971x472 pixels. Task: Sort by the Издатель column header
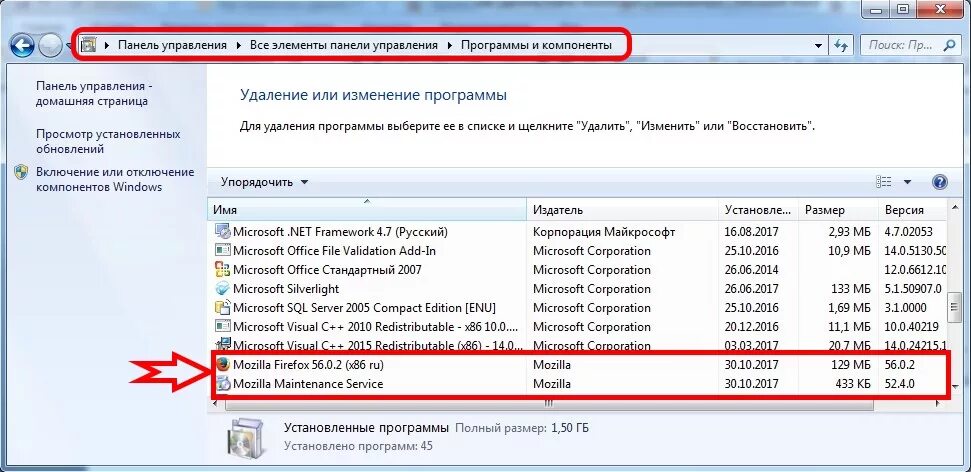point(622,210)
